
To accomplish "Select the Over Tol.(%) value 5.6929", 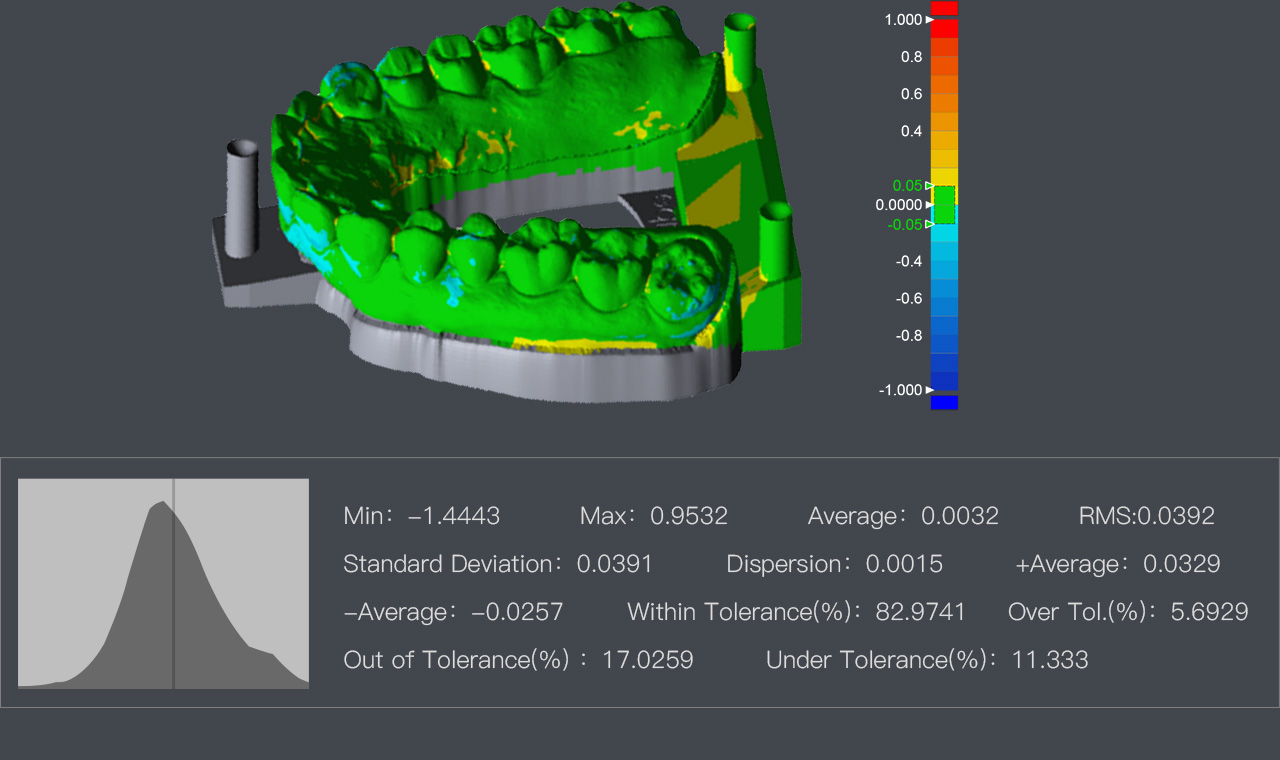I will pyautogui.click(x=1210, y=612).
